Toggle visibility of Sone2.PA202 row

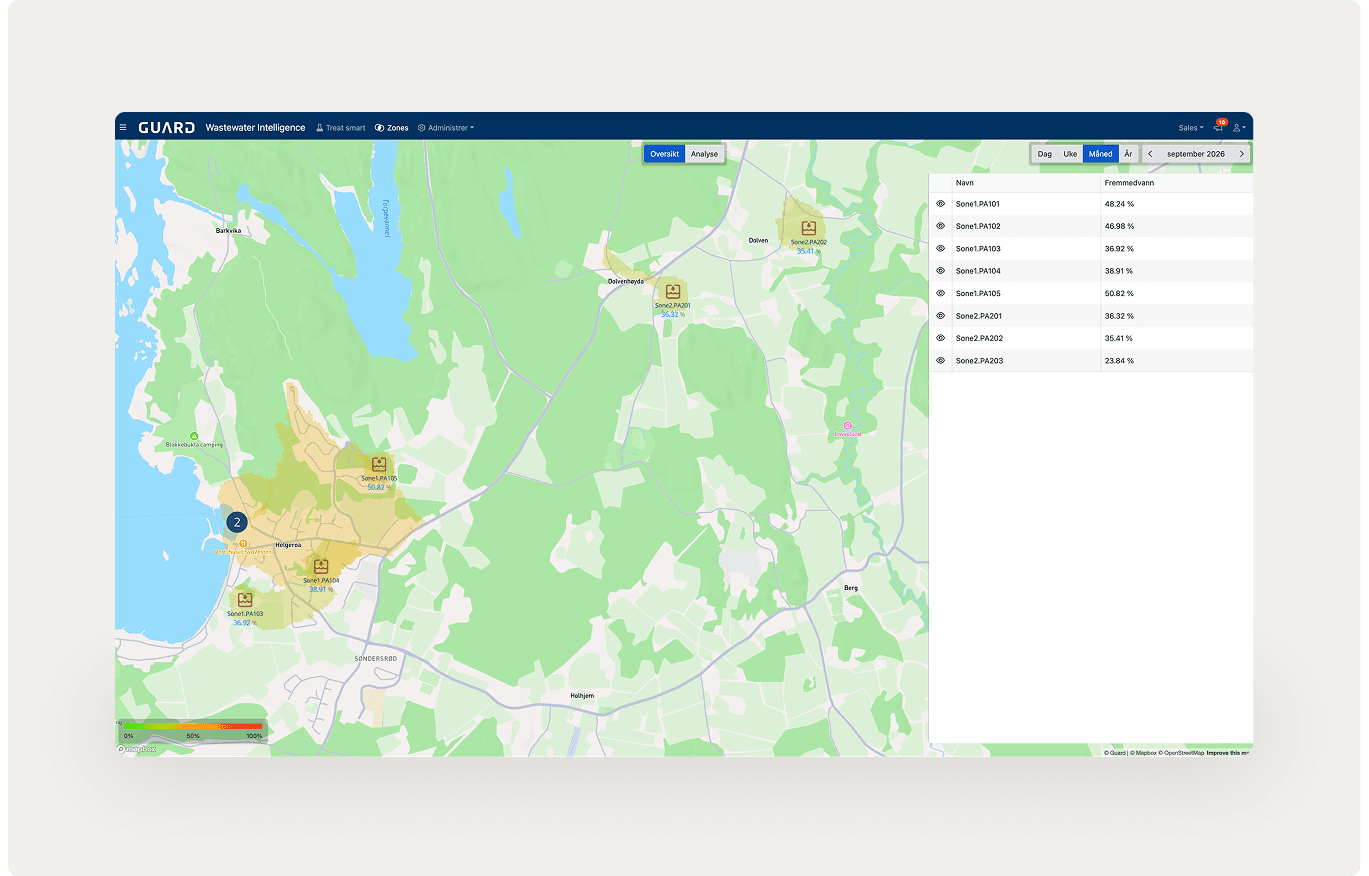940,338
